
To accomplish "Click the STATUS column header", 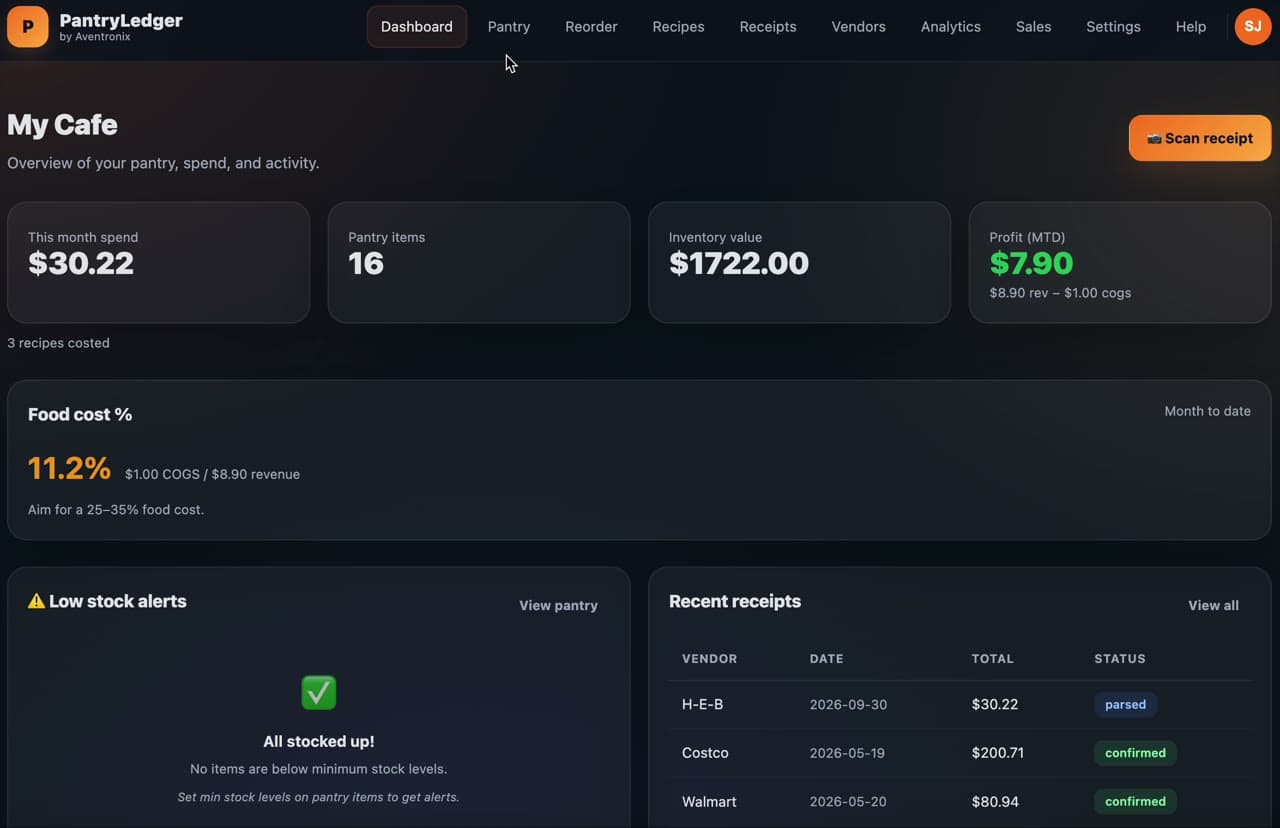I will point(1120,659).
